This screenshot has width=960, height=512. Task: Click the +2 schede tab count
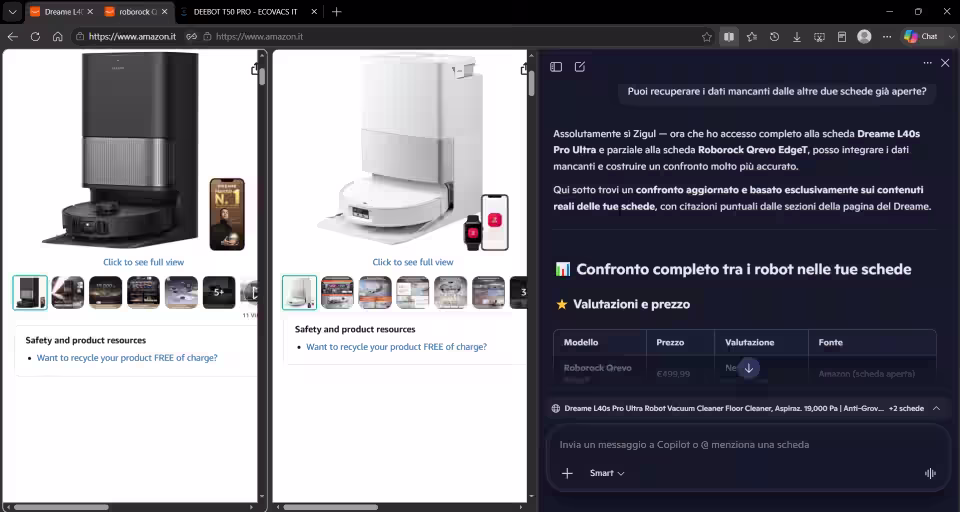[x=906, y=408]
